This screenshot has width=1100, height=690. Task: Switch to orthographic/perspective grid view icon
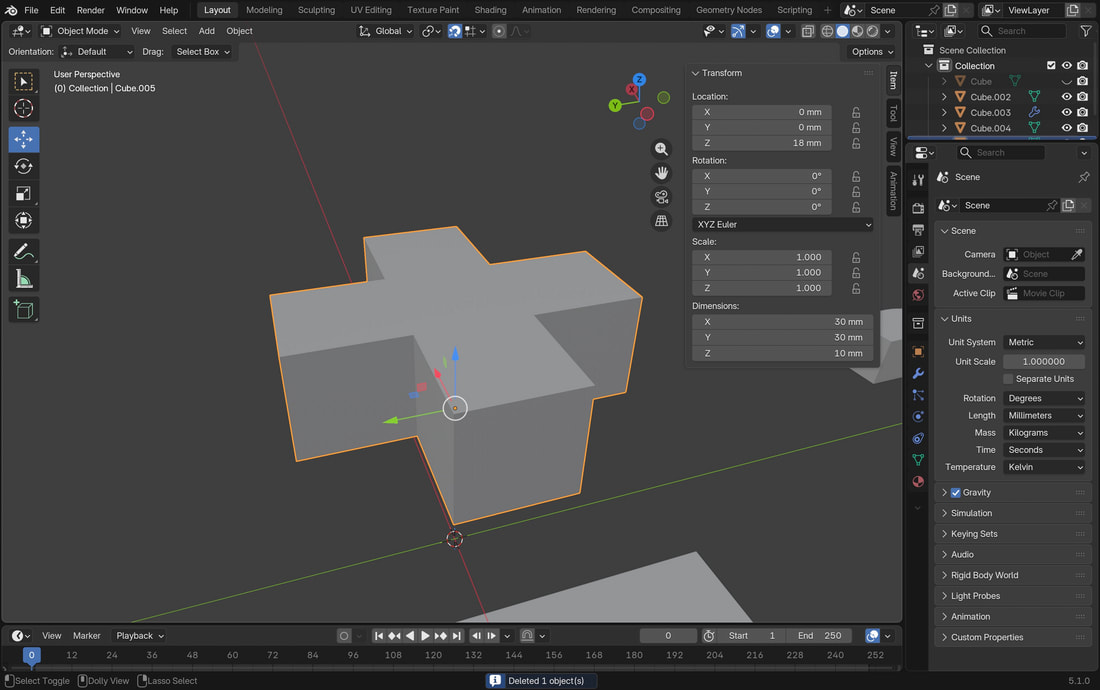pos(661,221)
